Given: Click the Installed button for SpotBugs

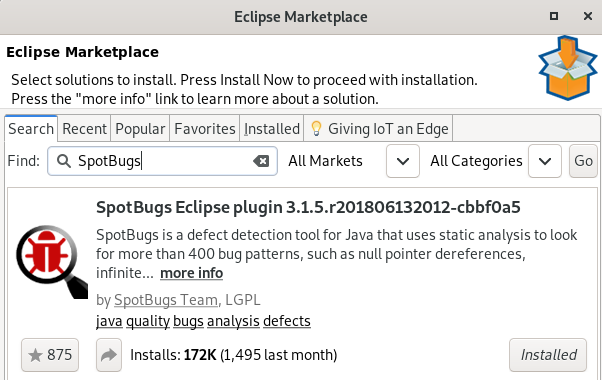Looking at the screenshot, I should pyautogui.click(x=548, y=355).
